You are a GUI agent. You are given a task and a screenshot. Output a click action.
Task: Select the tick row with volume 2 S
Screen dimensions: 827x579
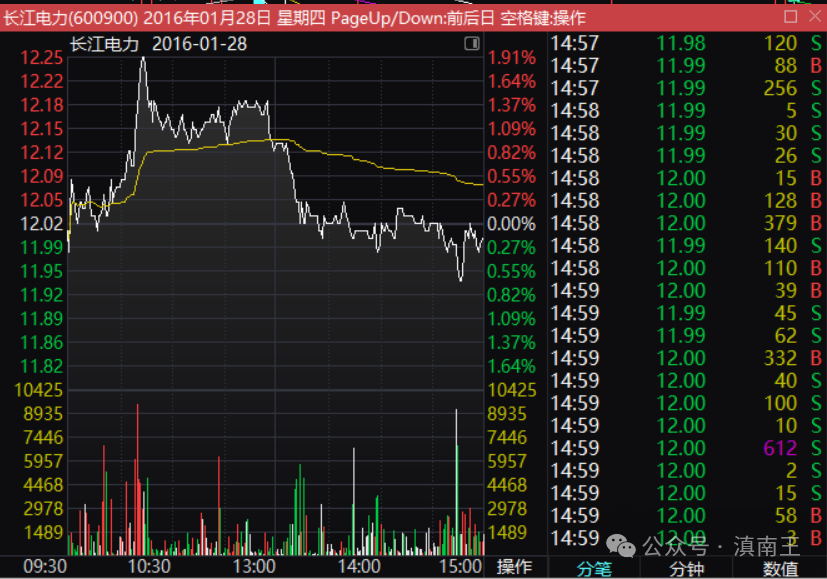click(x=686, y=471)
